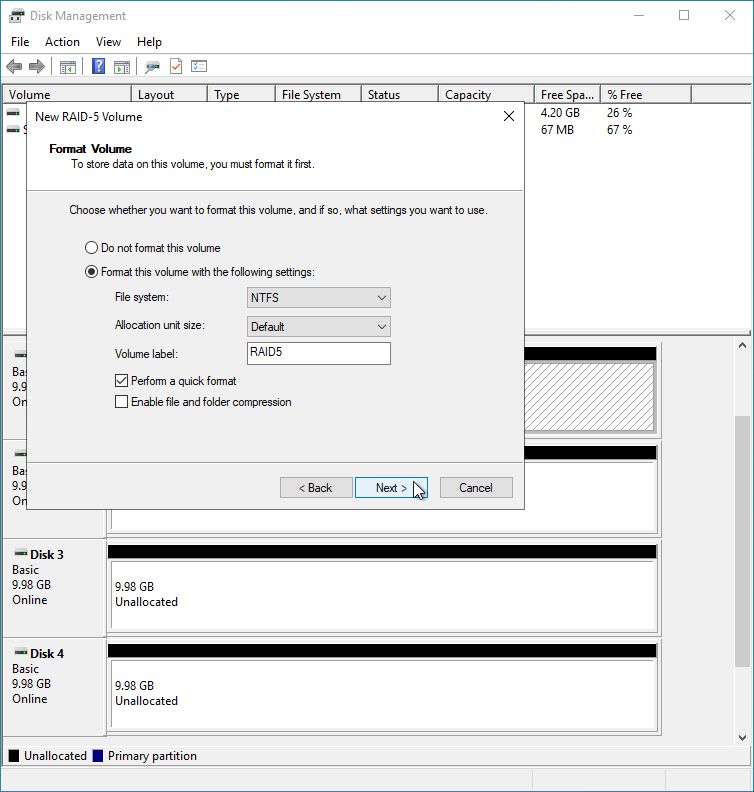Viewport: 754px width, 792px height.
Task: Open the Allocation unit size dropdown
Action: coord(319,326)
